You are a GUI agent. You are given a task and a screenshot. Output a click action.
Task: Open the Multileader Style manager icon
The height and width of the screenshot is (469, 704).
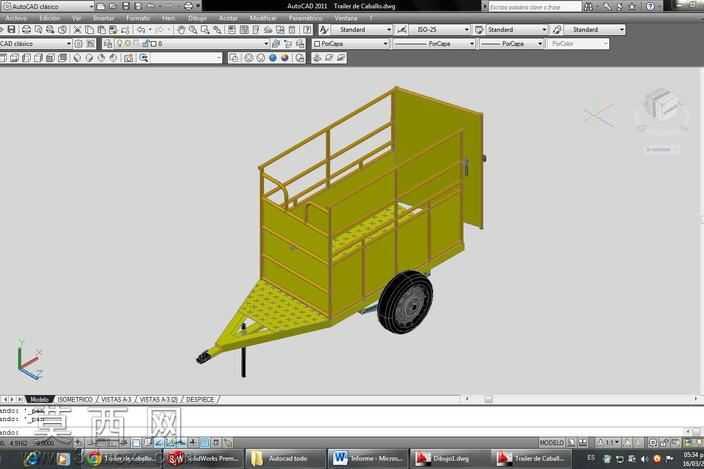pos(557,30)
